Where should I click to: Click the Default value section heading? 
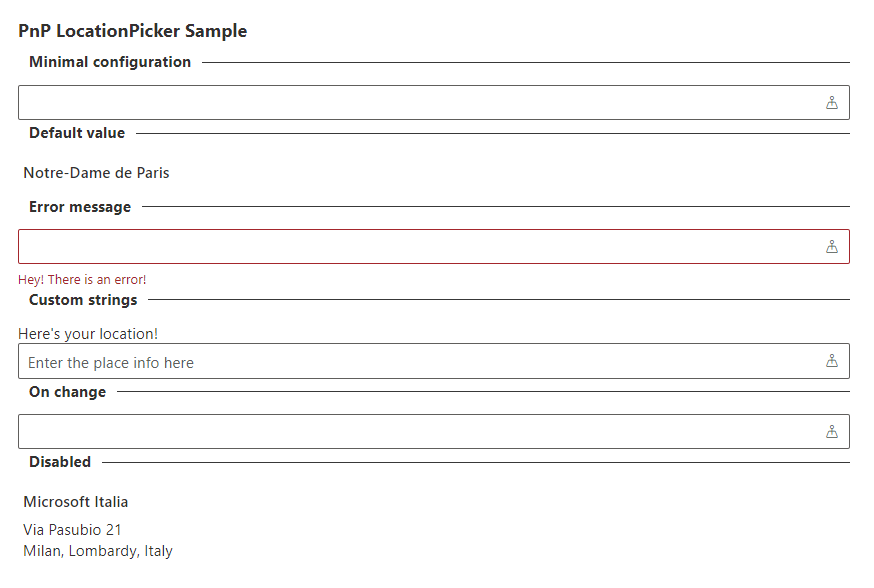tap(77, 133)
